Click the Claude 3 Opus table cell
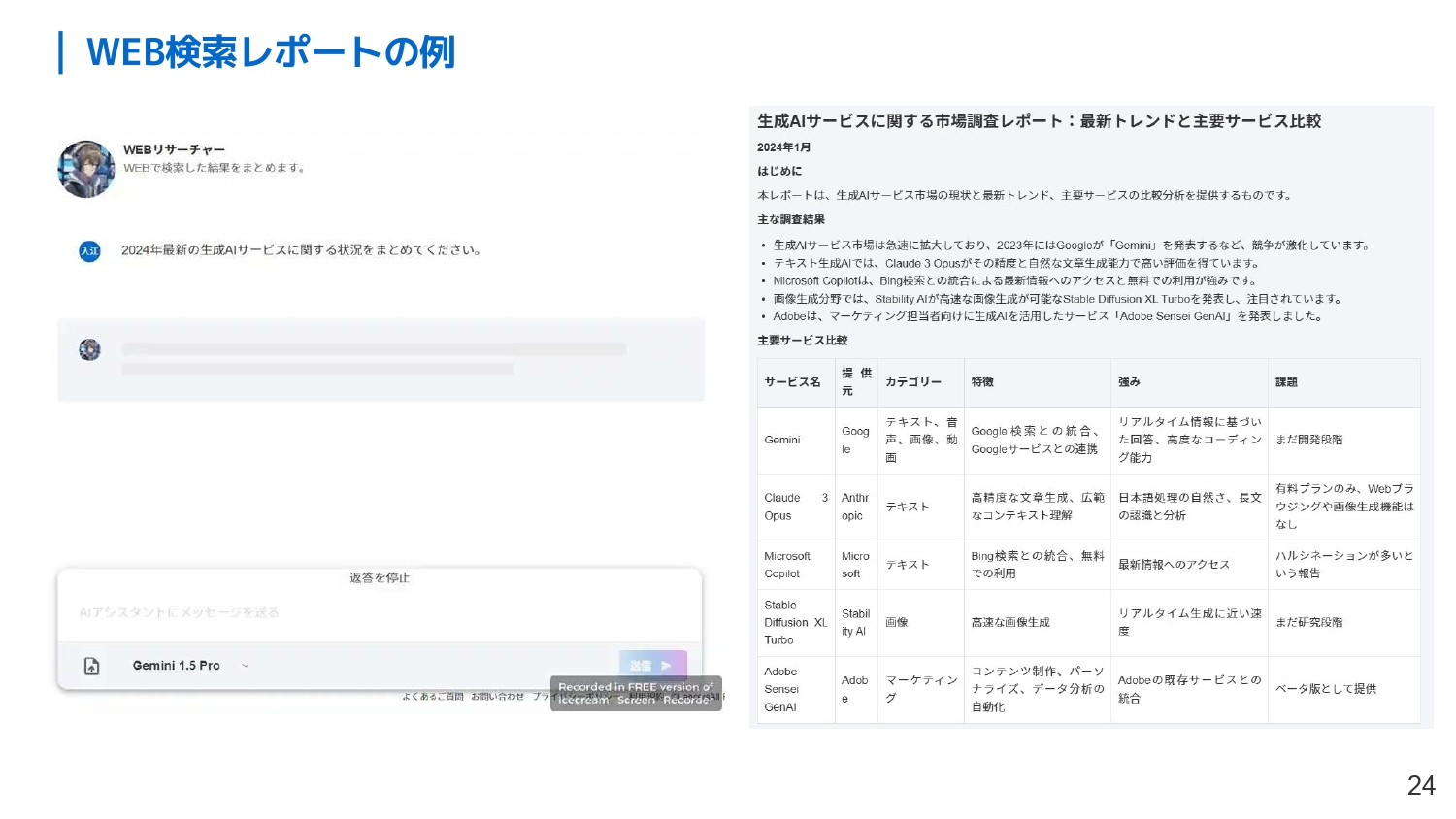 (x=796, y=507)
